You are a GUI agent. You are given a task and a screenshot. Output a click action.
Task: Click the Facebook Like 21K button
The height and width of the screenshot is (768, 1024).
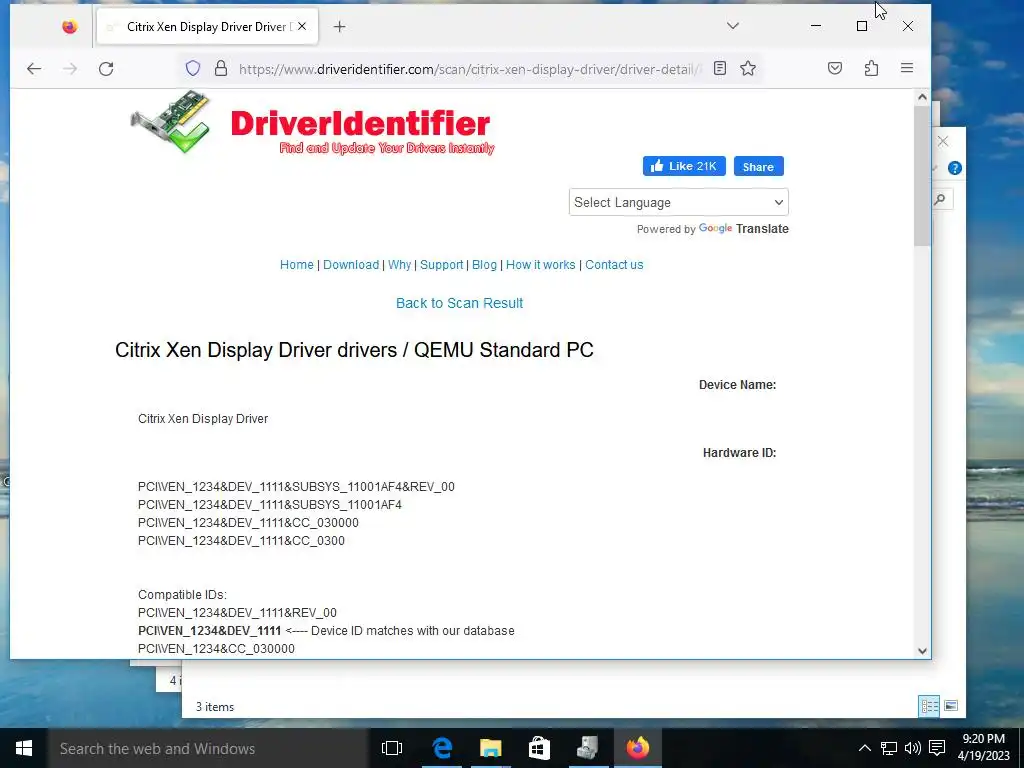pos(684,167)
